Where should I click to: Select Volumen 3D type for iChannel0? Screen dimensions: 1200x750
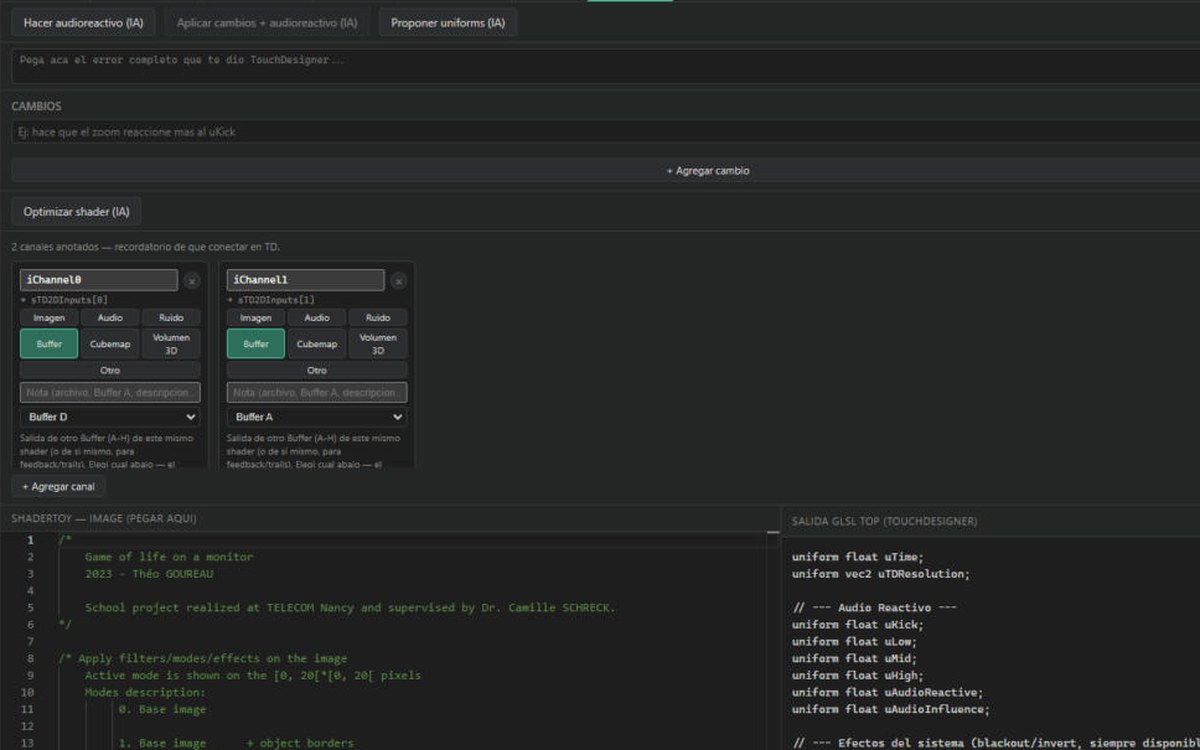[171, 344]
